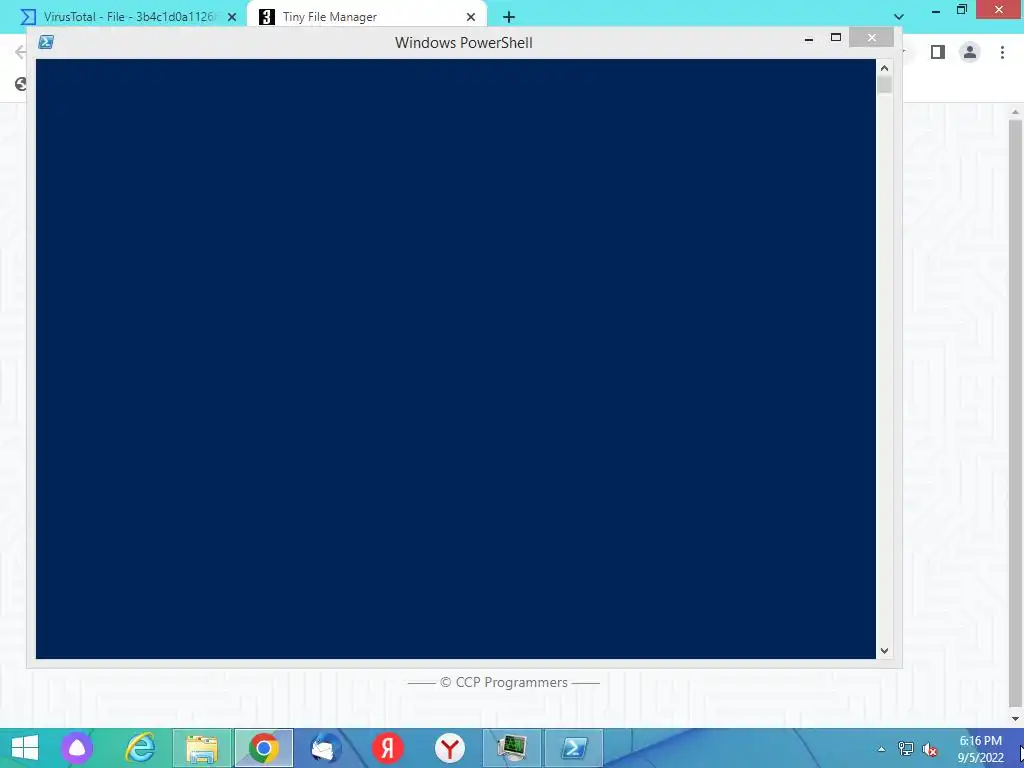Switch to the VirusTotal File tab
The height and width of the screenshot is (768, 1024).
[x=128, y=17]
